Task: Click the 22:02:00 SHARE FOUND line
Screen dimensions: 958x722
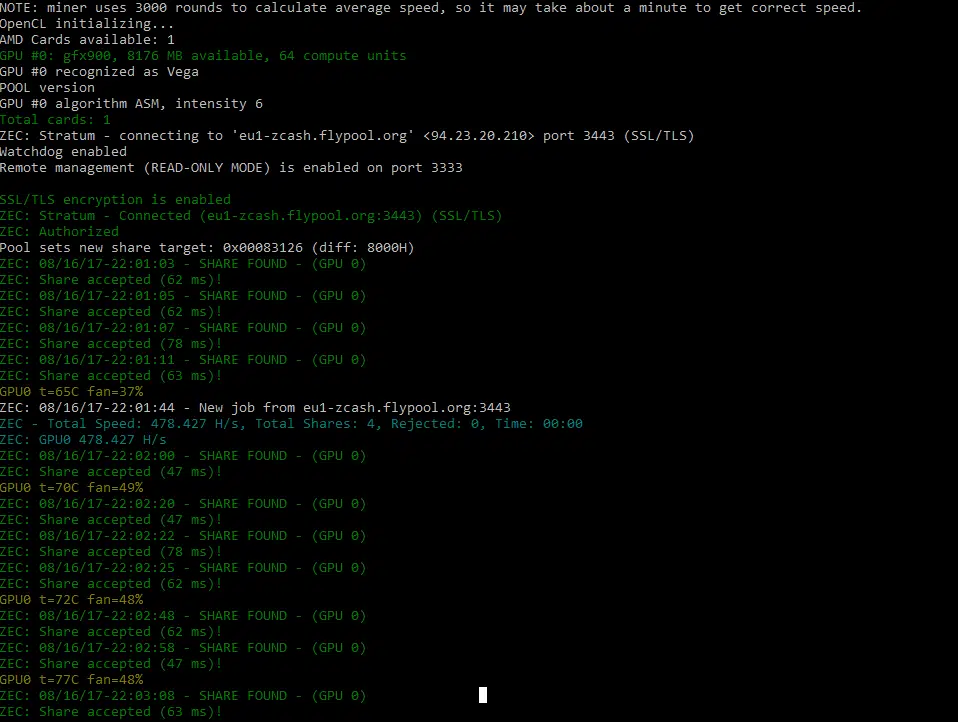Action: [183, 456]
